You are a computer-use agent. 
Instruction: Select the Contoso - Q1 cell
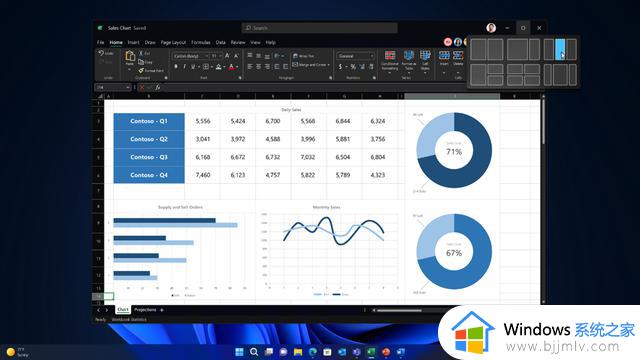(x=149, y=121)
